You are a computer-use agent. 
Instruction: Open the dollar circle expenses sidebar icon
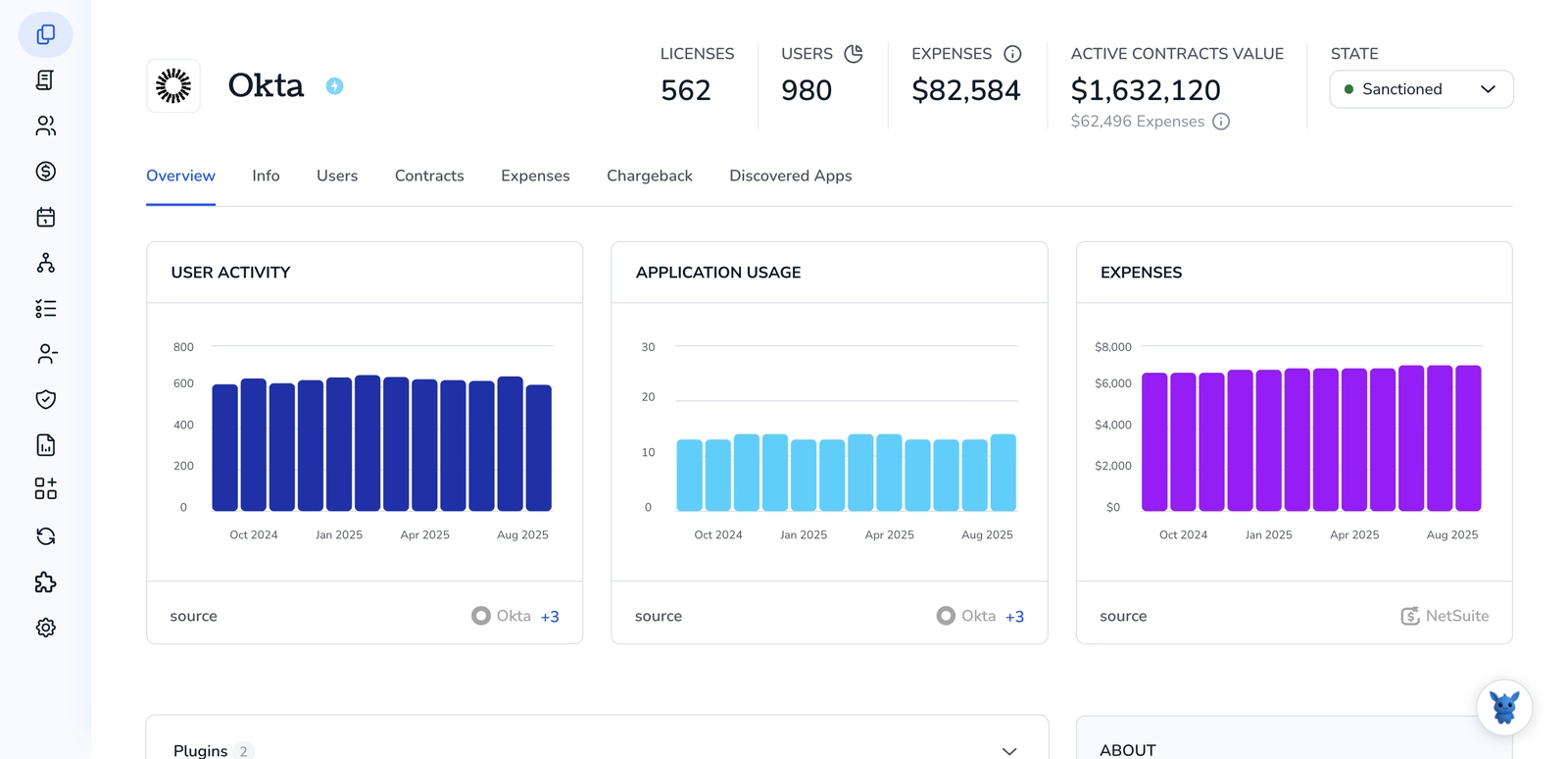[45, 172]
